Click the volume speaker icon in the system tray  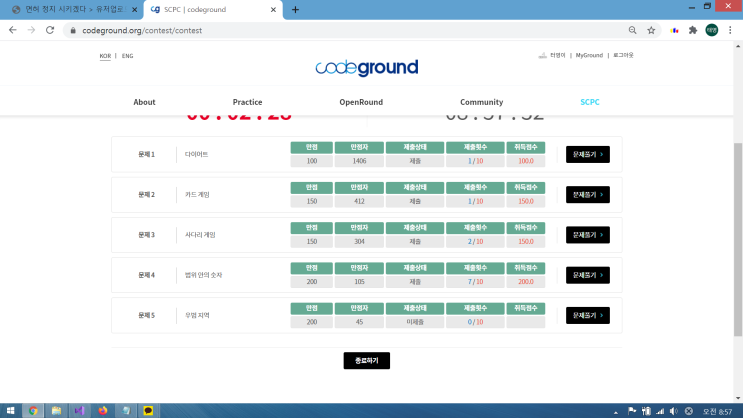673,411
